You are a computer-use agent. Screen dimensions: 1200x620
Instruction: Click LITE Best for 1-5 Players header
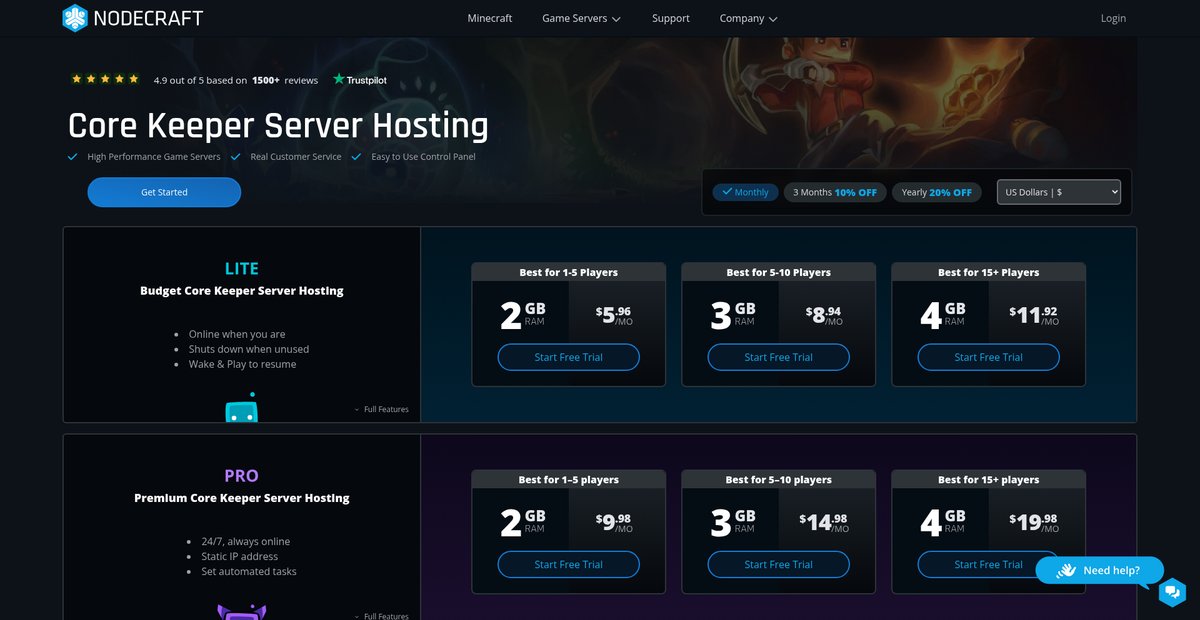[x=569, y=272]
